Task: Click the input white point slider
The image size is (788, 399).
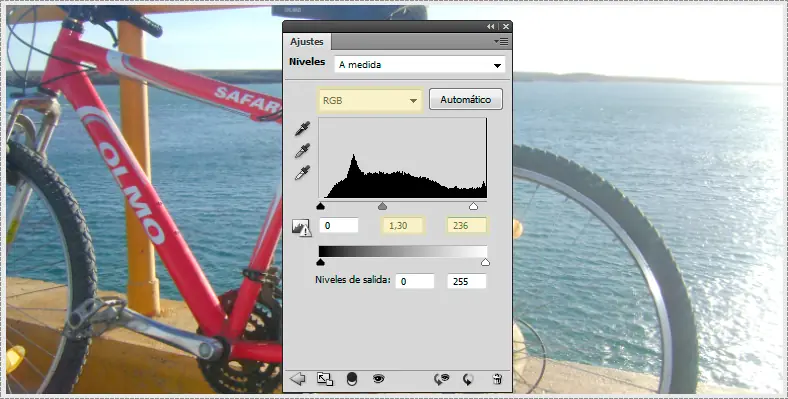Action: [x=473, y=206]
